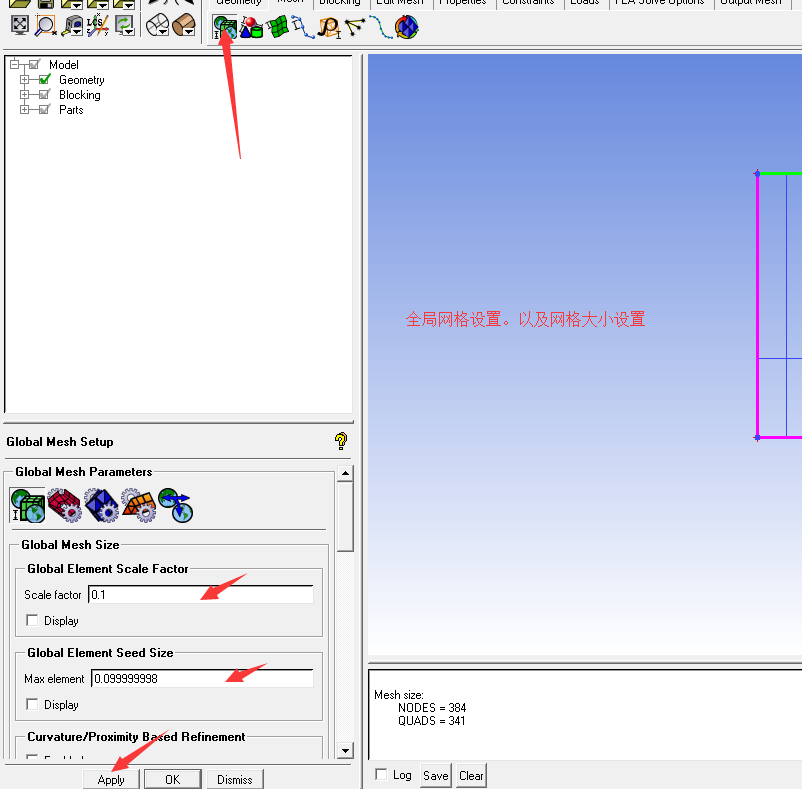Viewport: 802px width, 789px height.
Task: Click the 'NODES = 384' message text
Action: coord(432,707)
